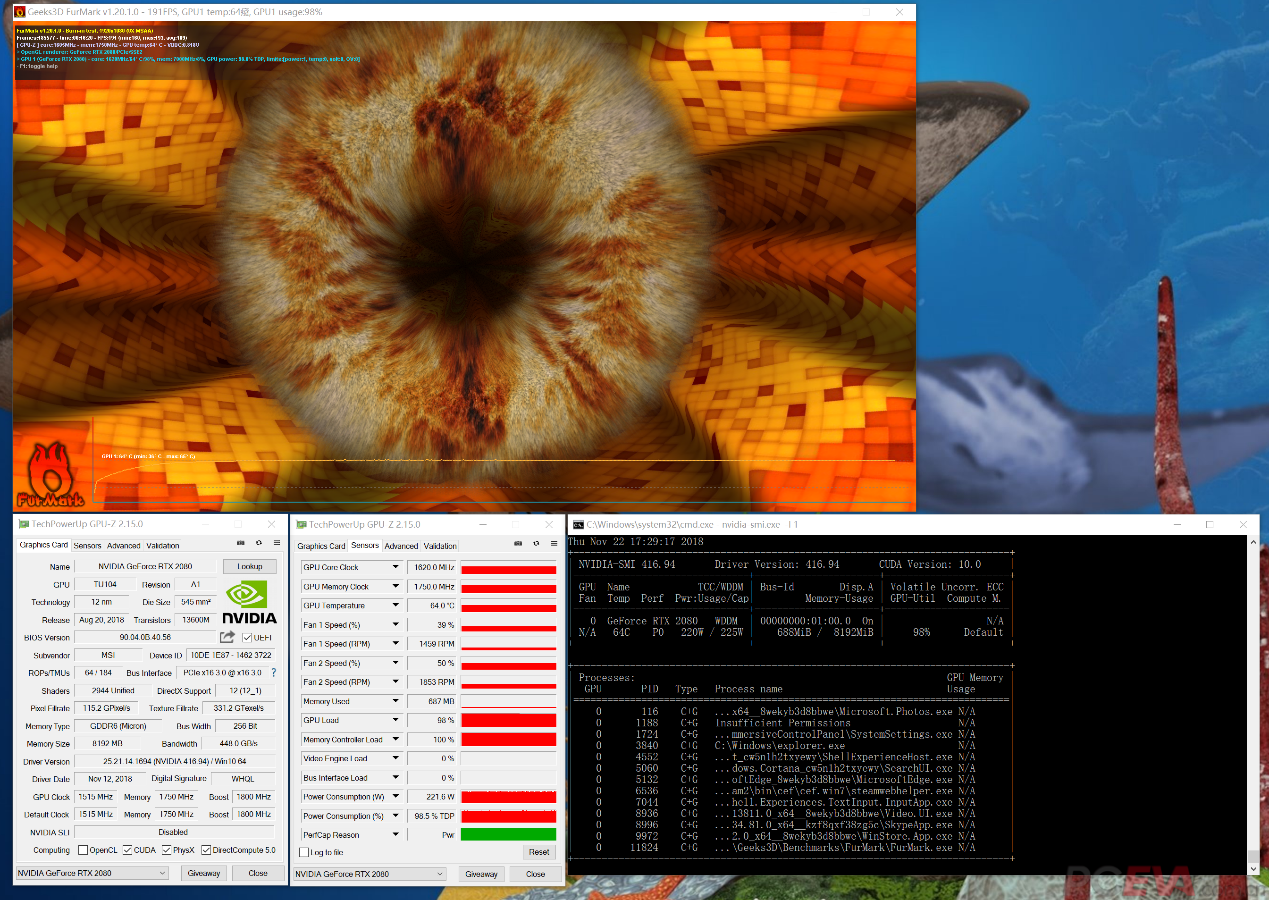
Task: Switch to Sensors tab in Graphics Card window
Action: (x=87, y=546)
